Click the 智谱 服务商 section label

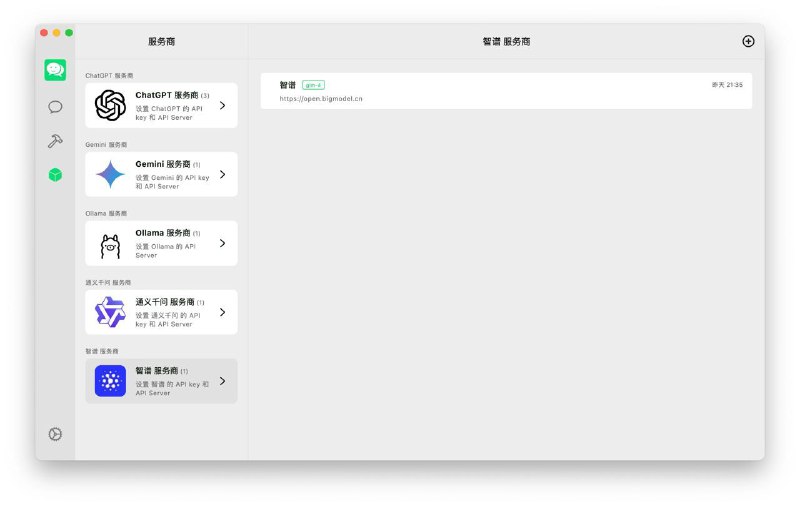(102, 351)
